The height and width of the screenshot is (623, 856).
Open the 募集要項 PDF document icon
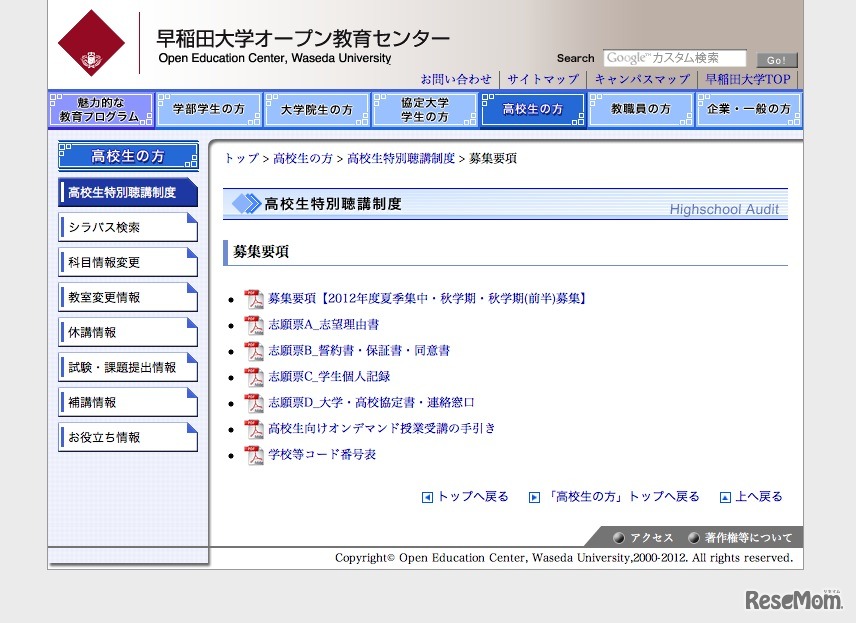[253, 297]
